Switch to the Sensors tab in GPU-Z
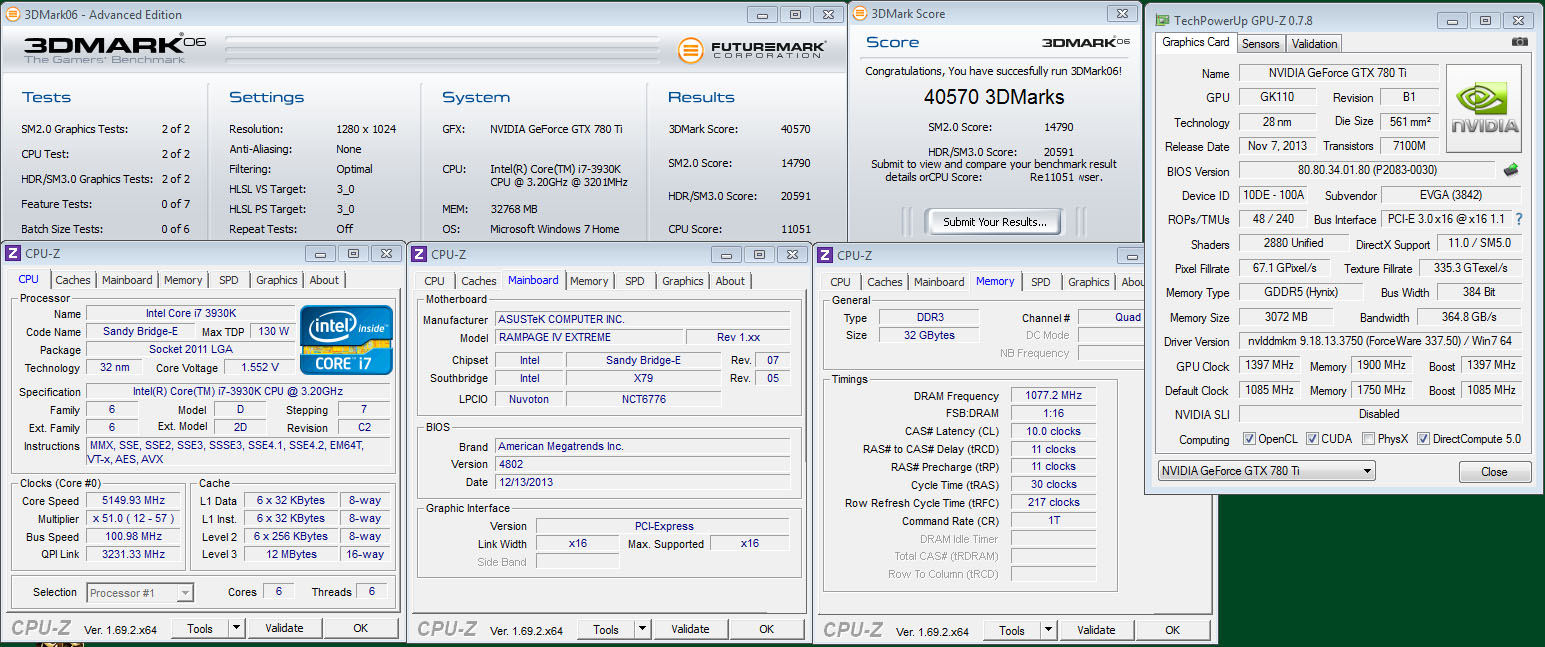 1260,44
